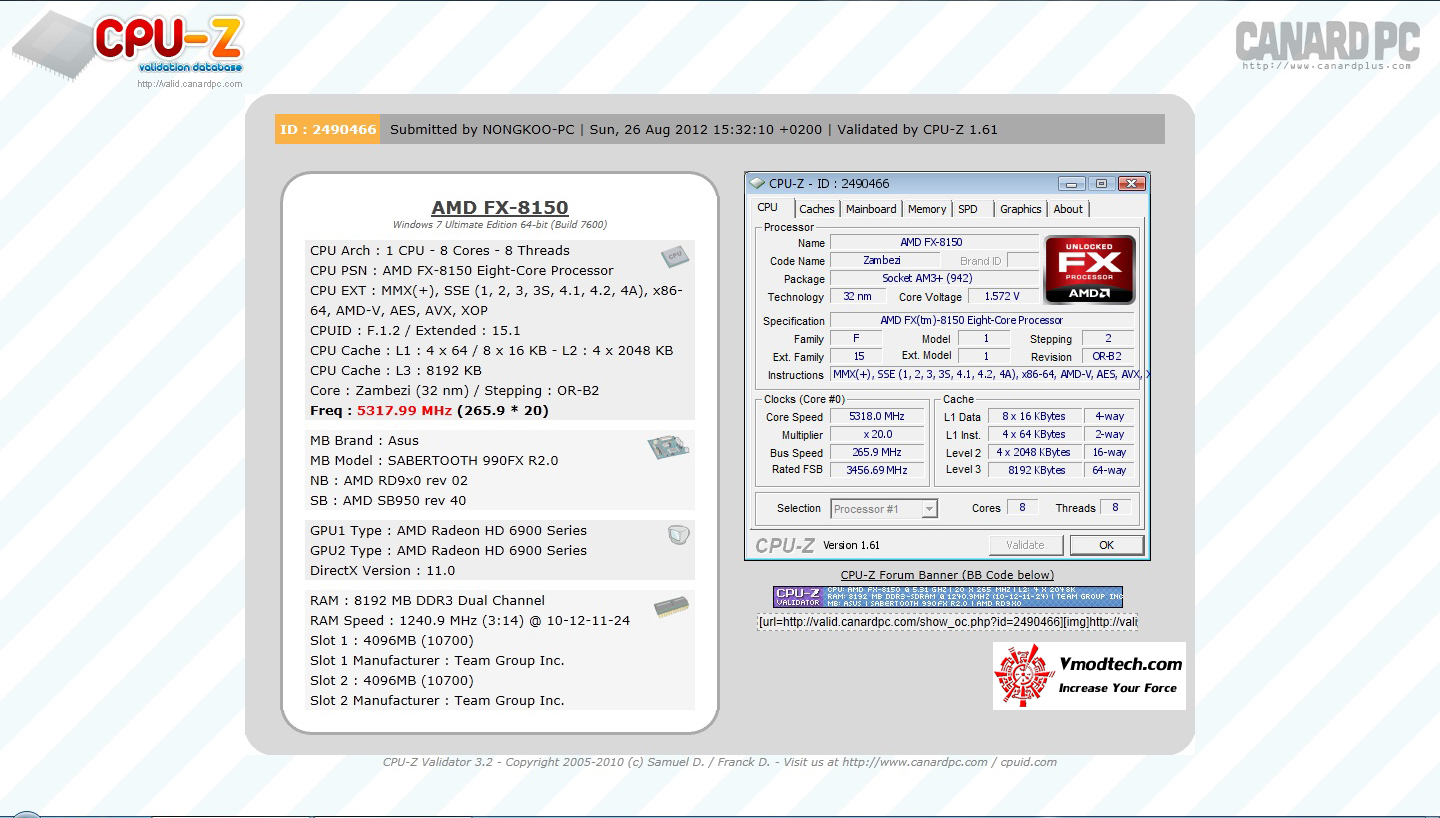Click the Multiplier value x 20.0

(876, 435)
